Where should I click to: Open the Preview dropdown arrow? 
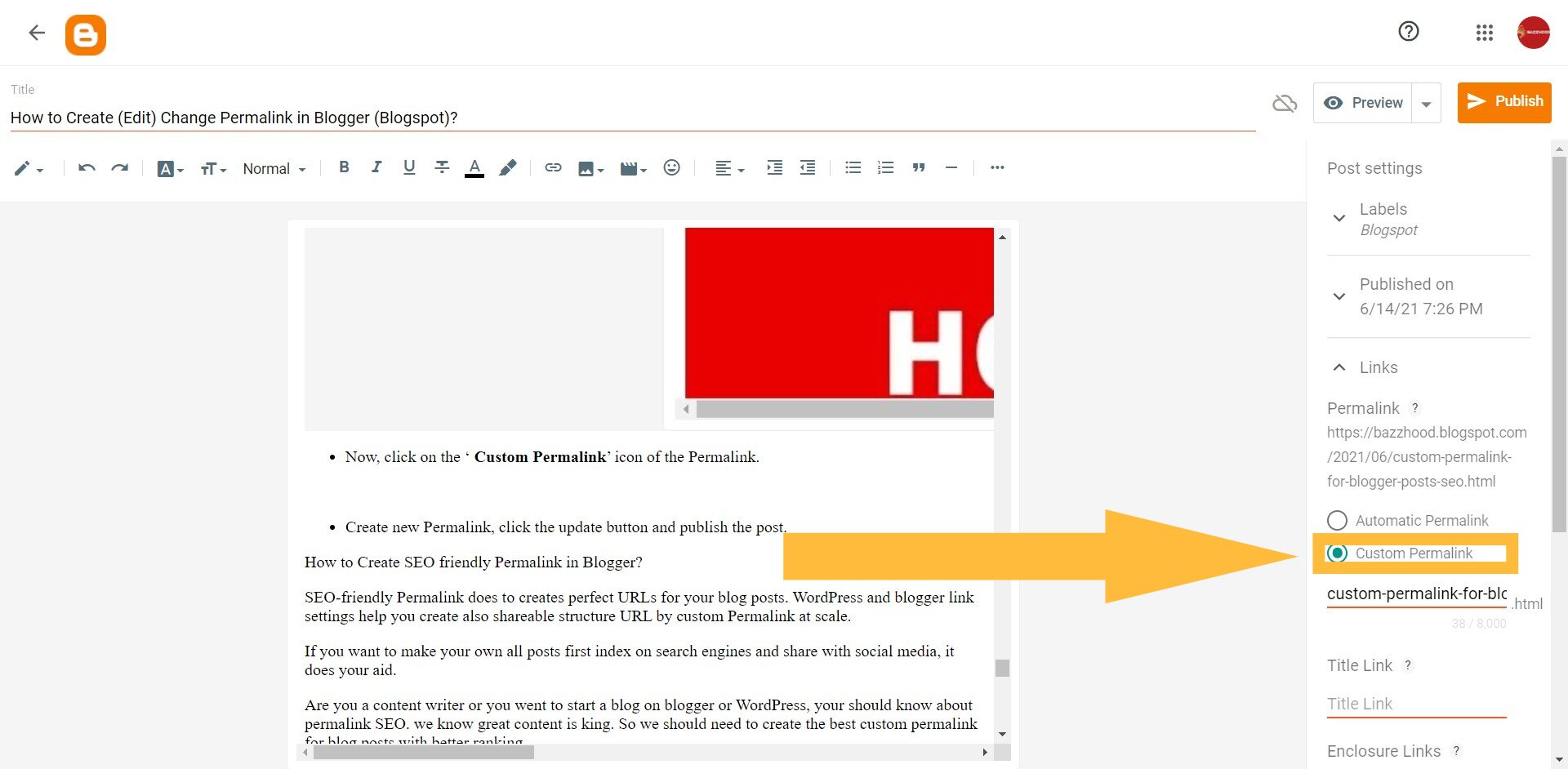pyautogui.click(x=1427, y=104)
